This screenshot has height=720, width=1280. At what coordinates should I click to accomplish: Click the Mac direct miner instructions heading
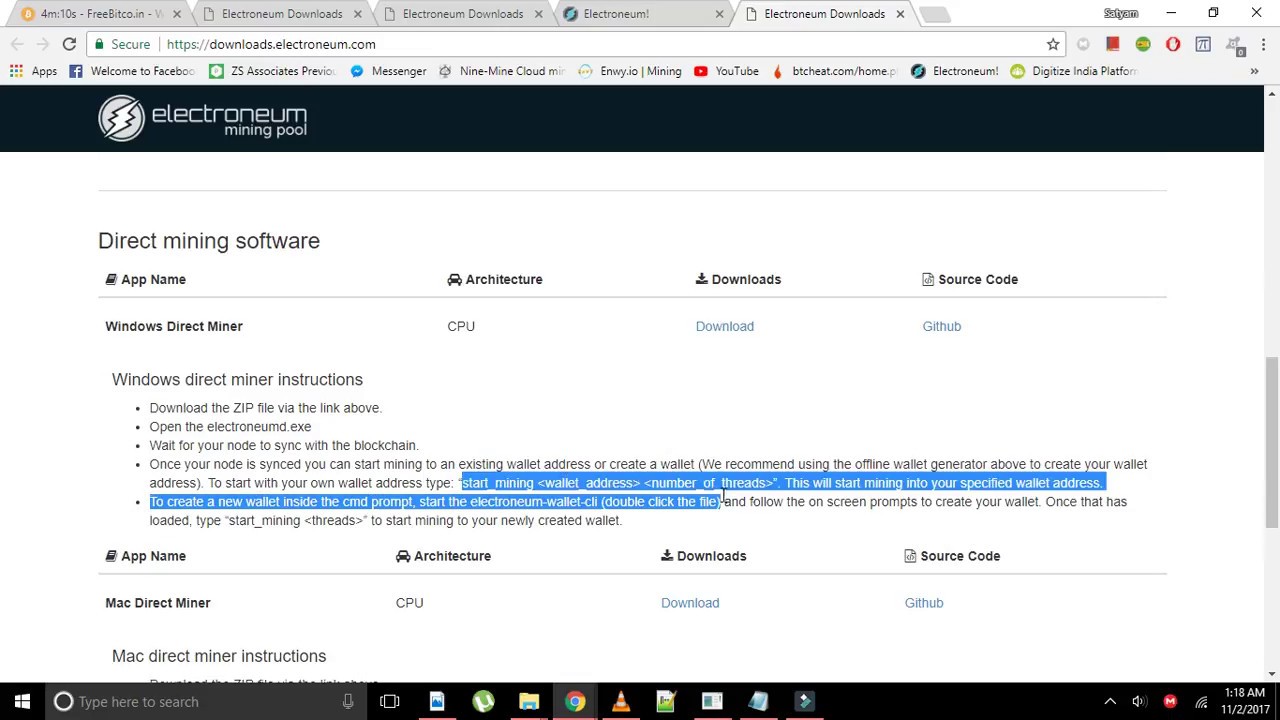[x=219, y=656]
